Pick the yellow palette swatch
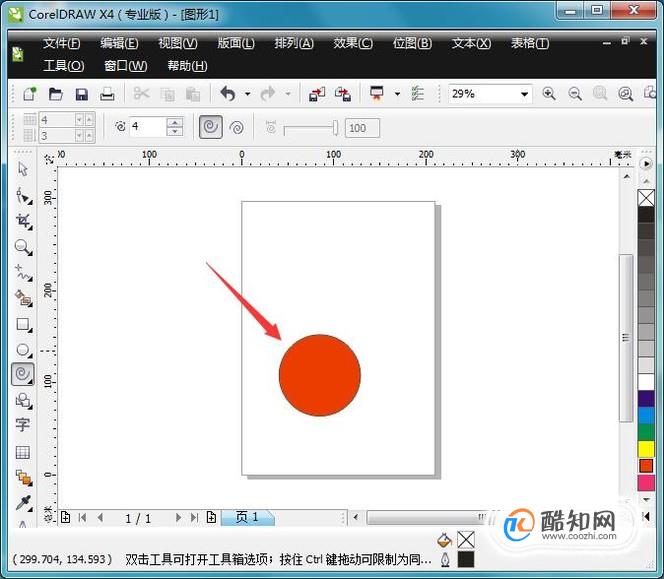 (x=646, y=449)
